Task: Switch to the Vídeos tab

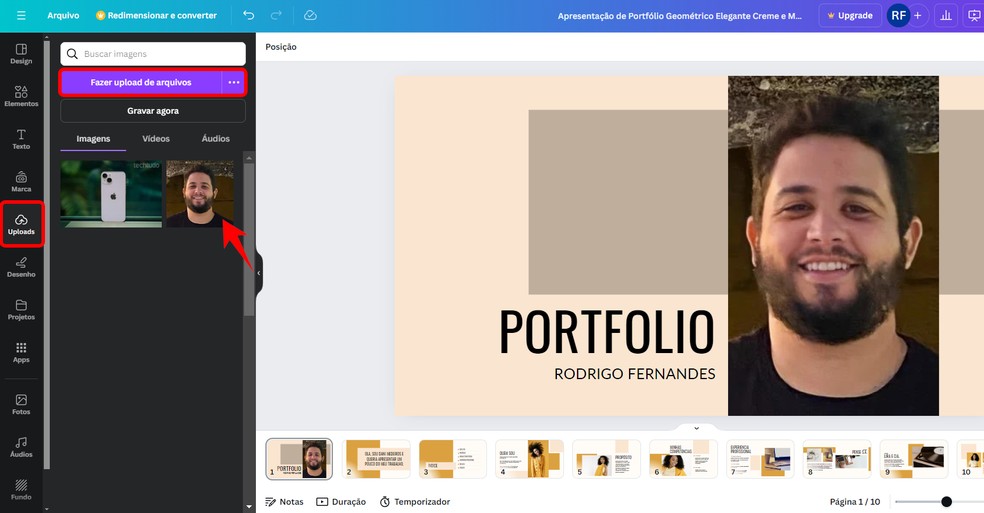Action: 156,139
